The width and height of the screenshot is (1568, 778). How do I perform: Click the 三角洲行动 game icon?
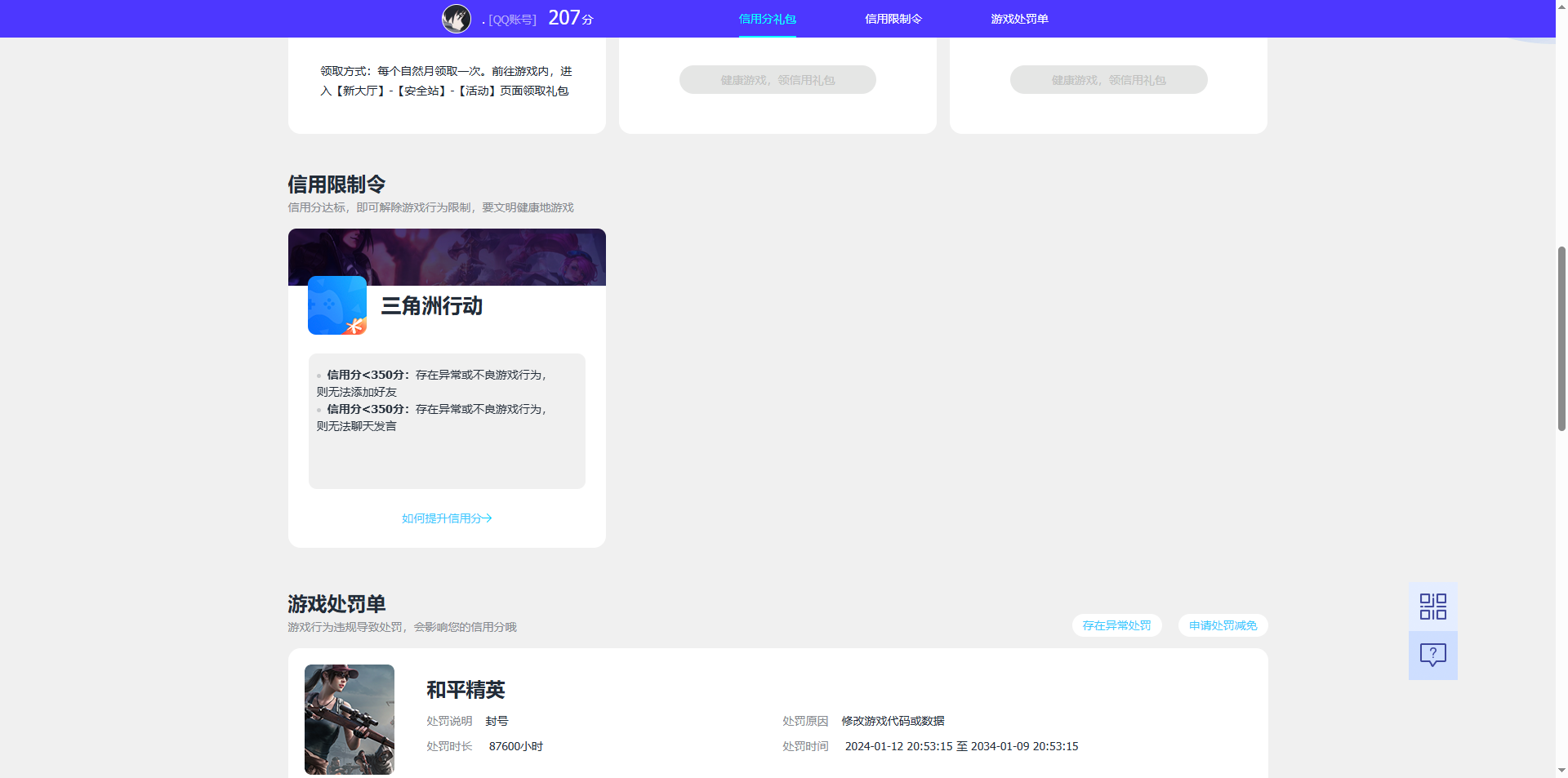coord(337,305)
